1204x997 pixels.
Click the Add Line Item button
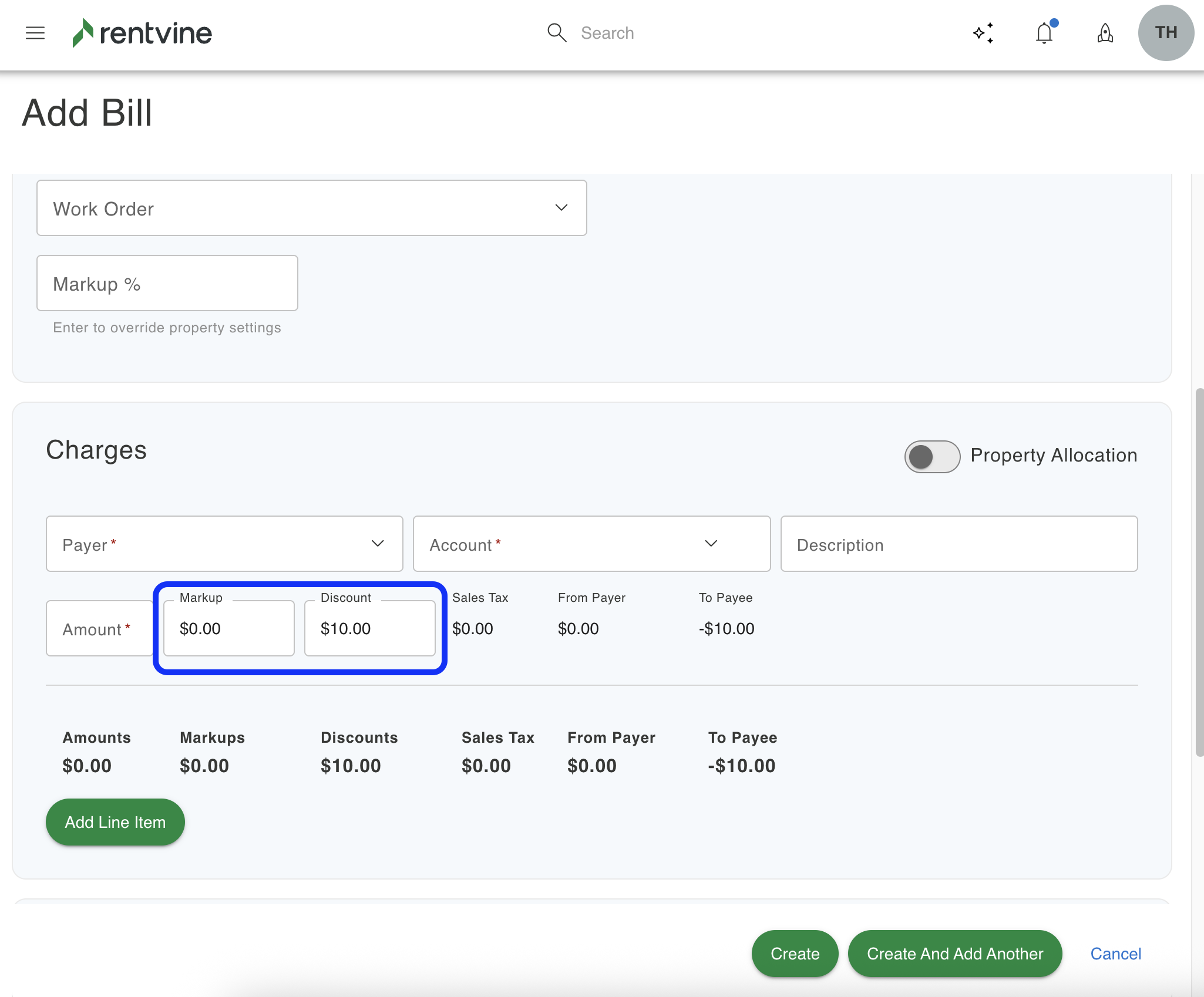point(115,822)
